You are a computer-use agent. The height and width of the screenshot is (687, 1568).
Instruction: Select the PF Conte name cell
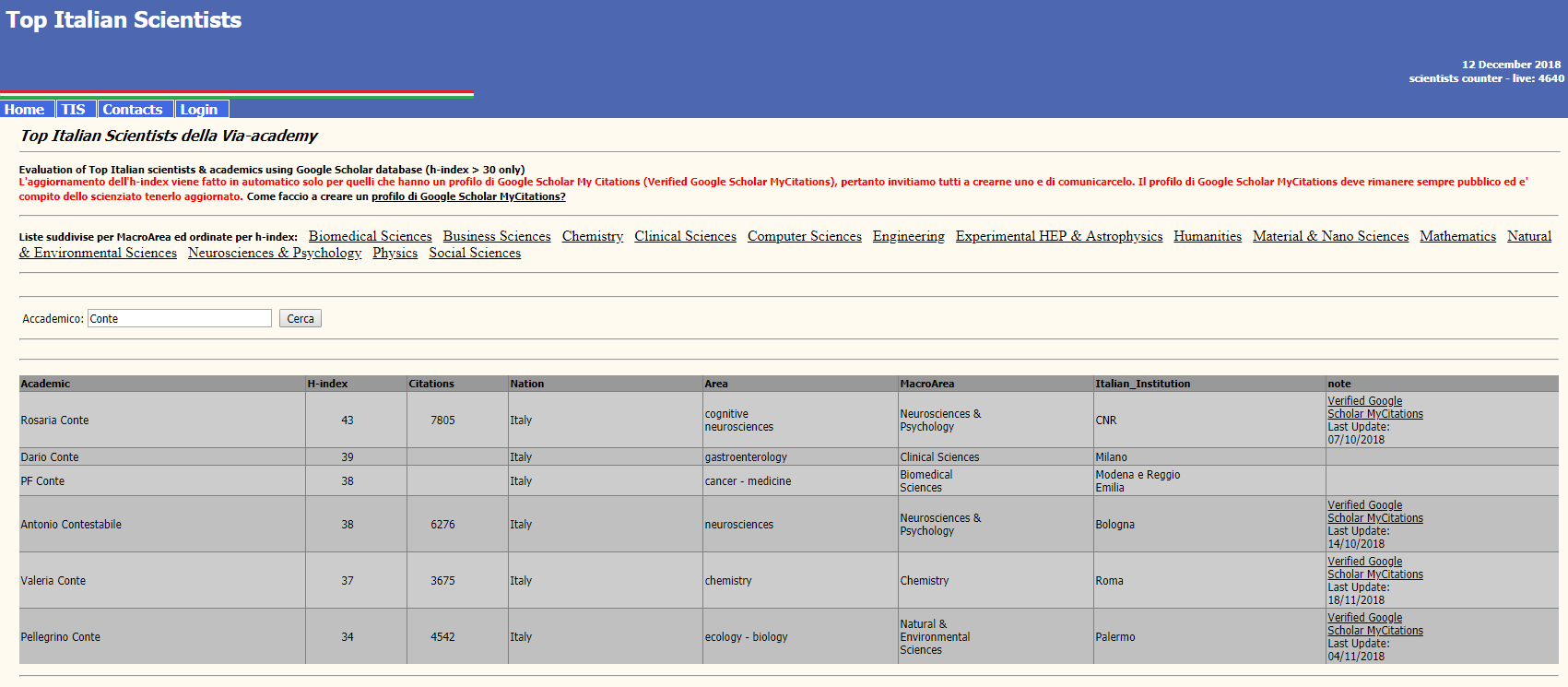[x=162, y=481]
